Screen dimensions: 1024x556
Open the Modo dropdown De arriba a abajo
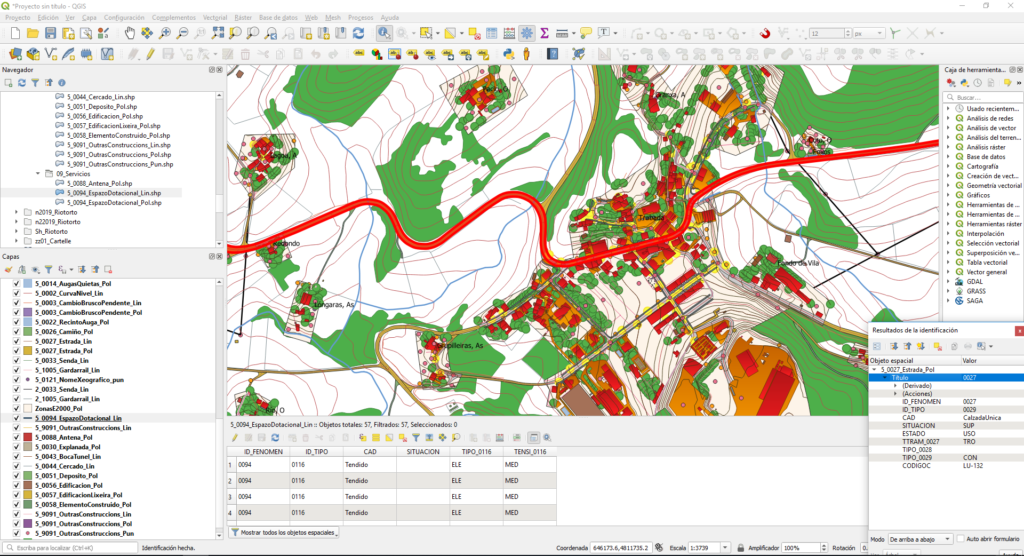[920, 540]
